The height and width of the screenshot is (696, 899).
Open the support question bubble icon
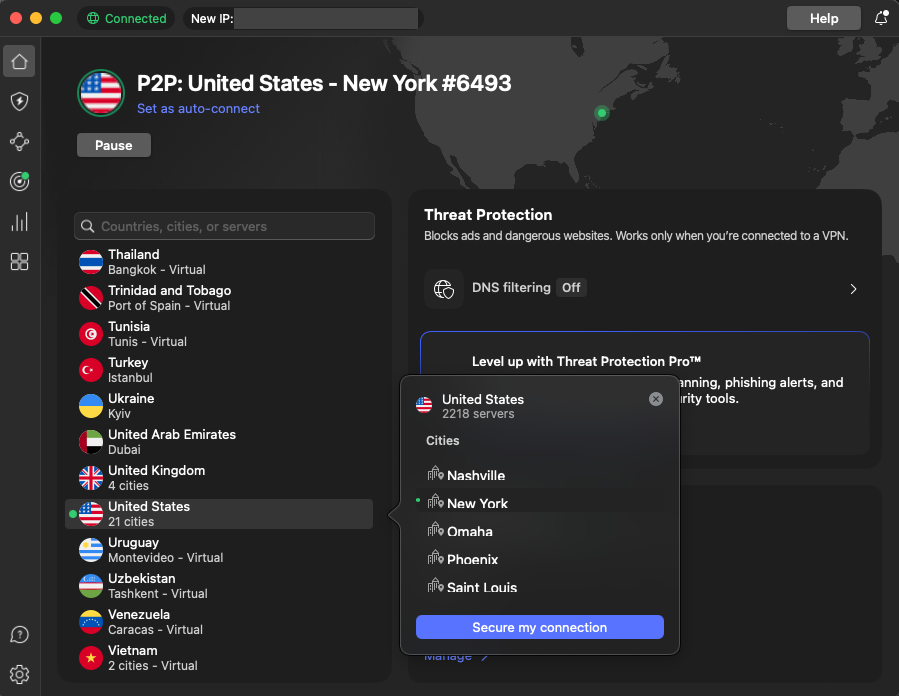19,635
